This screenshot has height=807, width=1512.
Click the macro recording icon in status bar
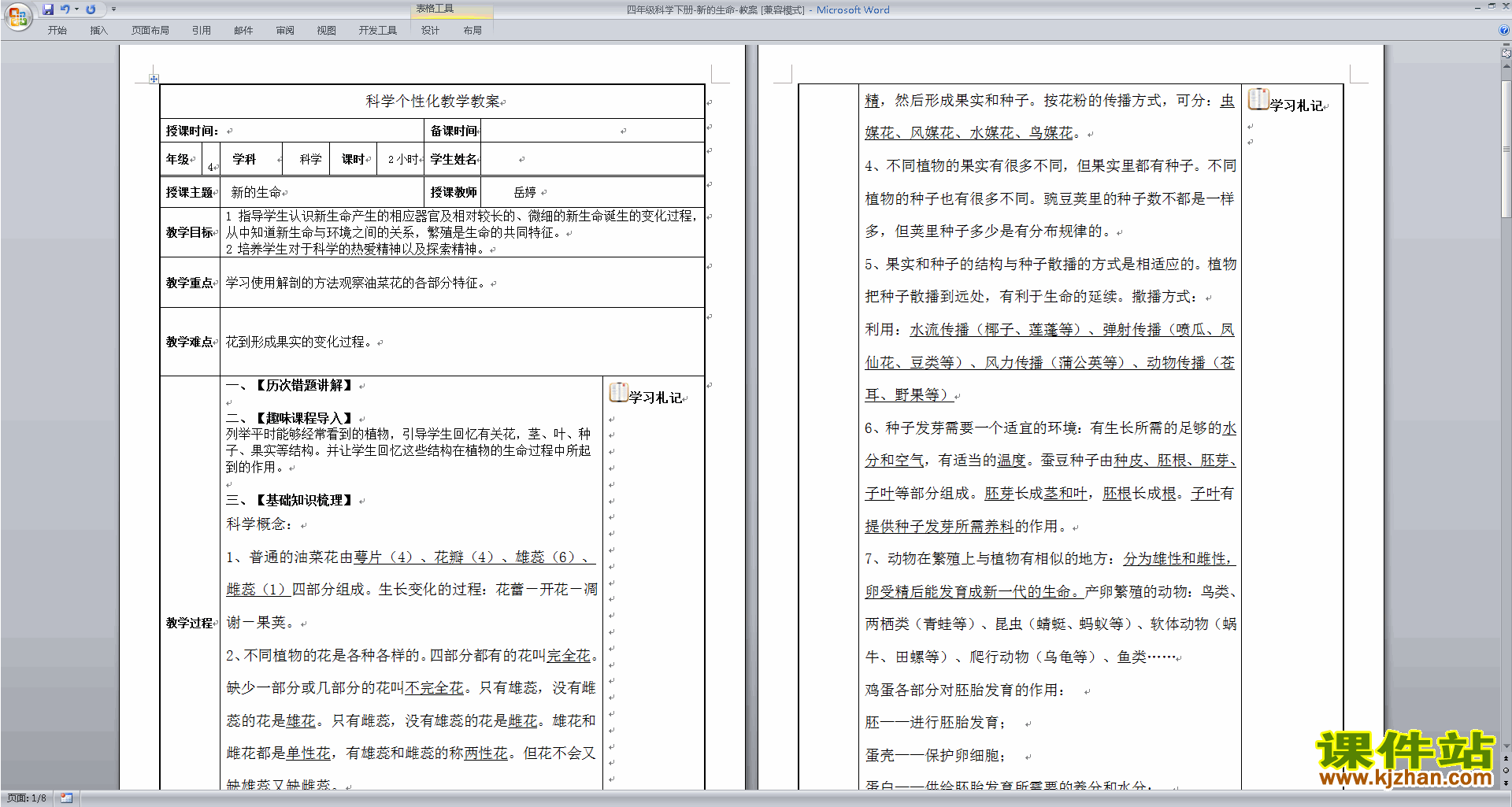(x=66, y=798)
